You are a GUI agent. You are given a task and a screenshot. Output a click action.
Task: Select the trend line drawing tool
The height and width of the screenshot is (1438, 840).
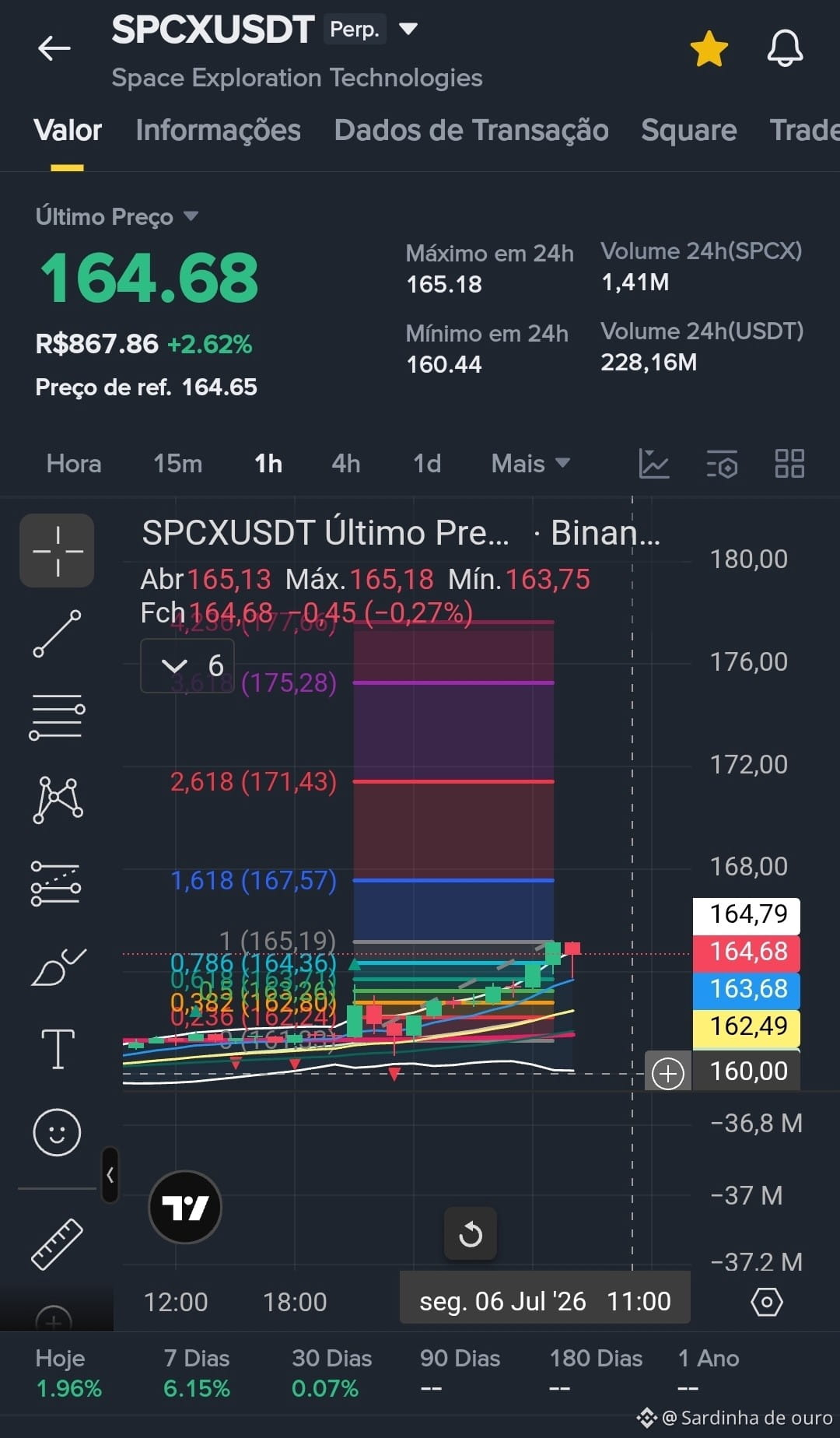tap(58, 633)
